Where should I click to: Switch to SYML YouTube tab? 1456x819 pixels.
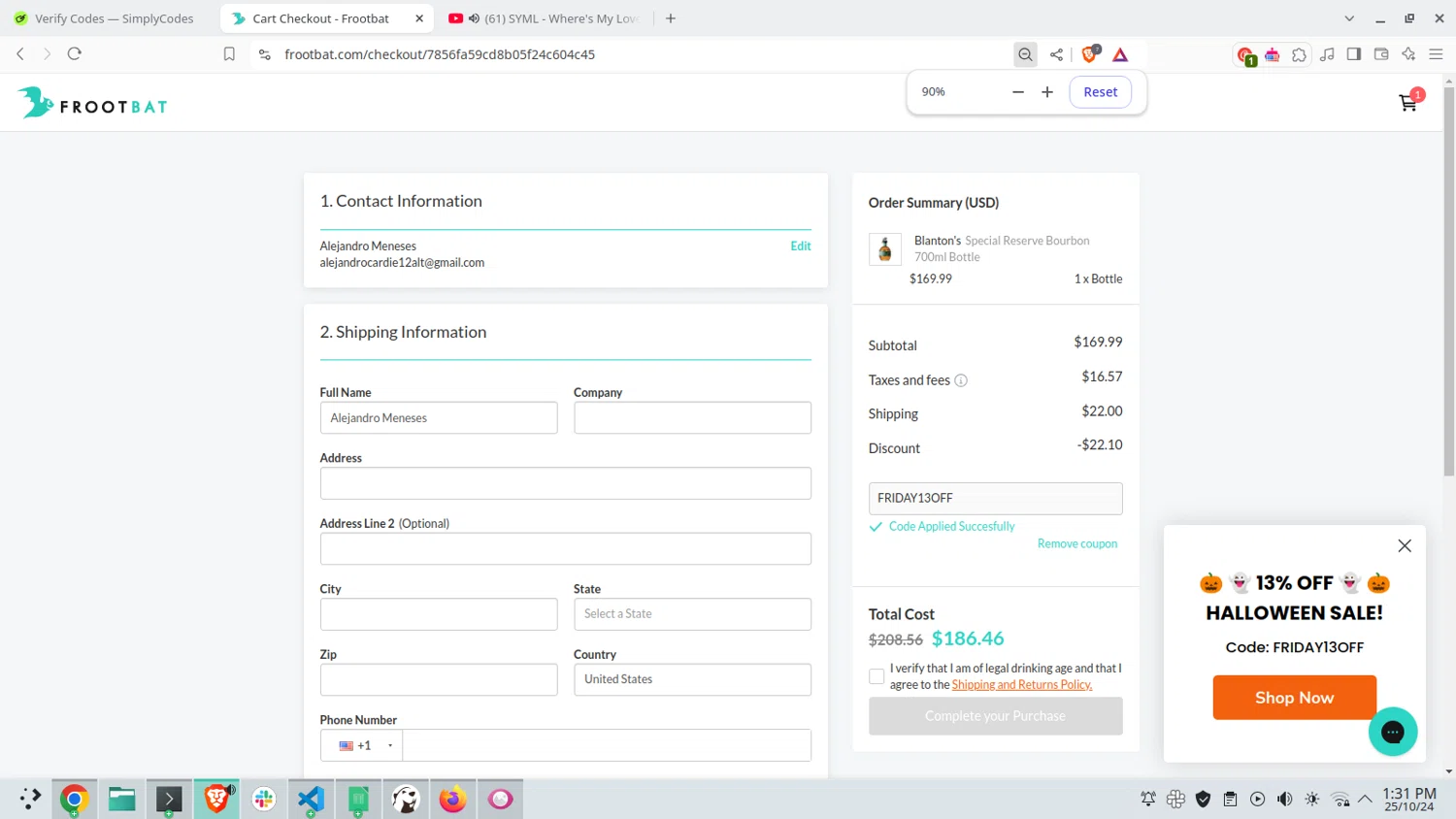(x=544, y=18)
